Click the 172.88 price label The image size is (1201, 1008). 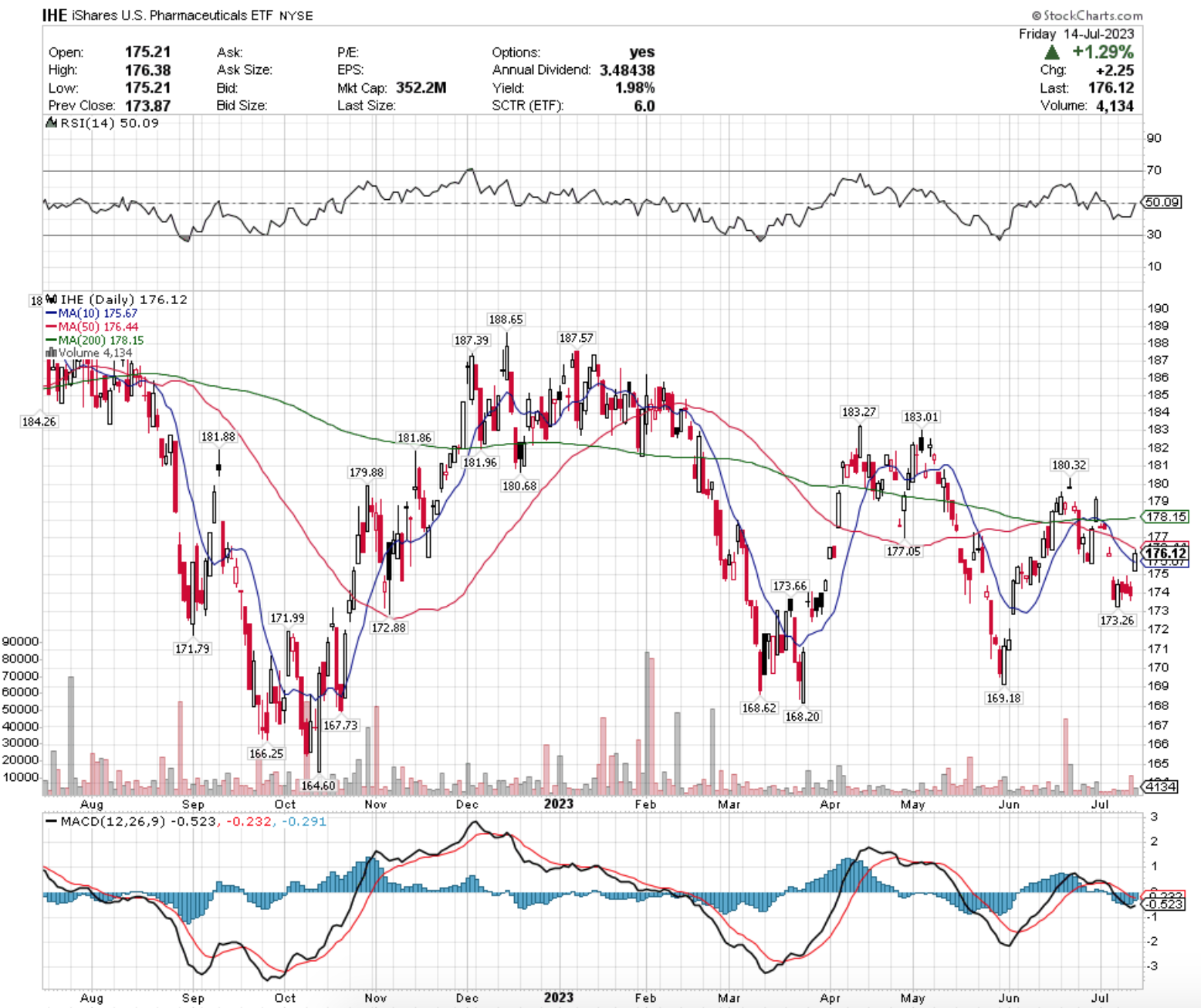(x=388, y=627)
